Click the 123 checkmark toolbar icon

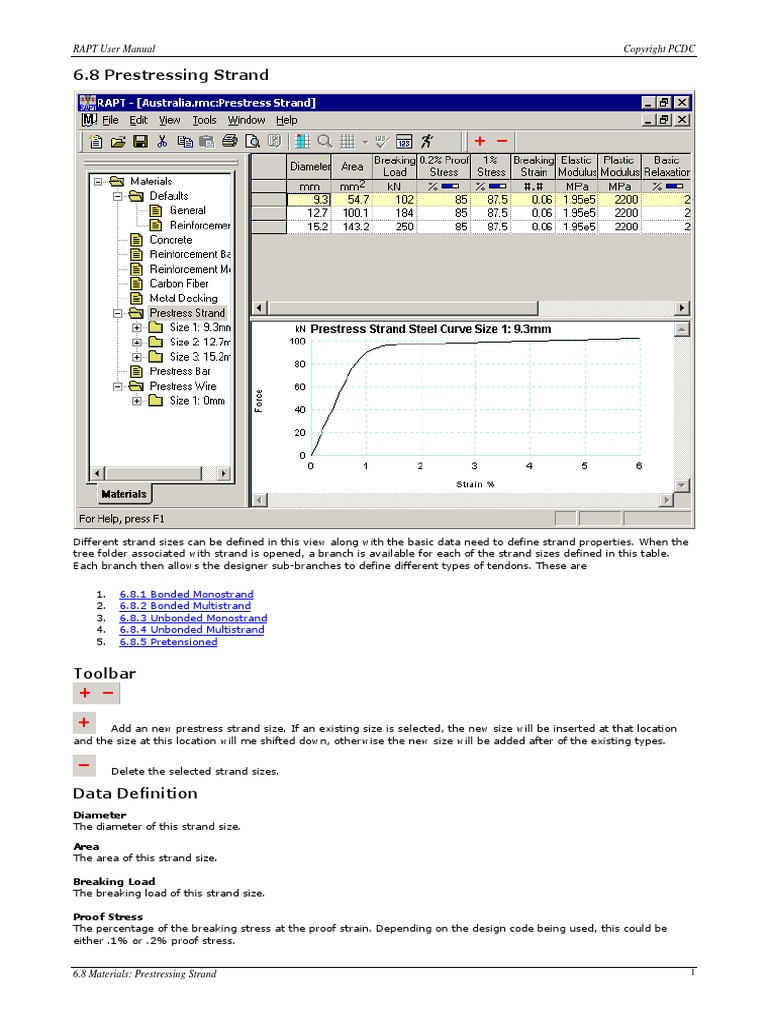click(x=382, y=141)
